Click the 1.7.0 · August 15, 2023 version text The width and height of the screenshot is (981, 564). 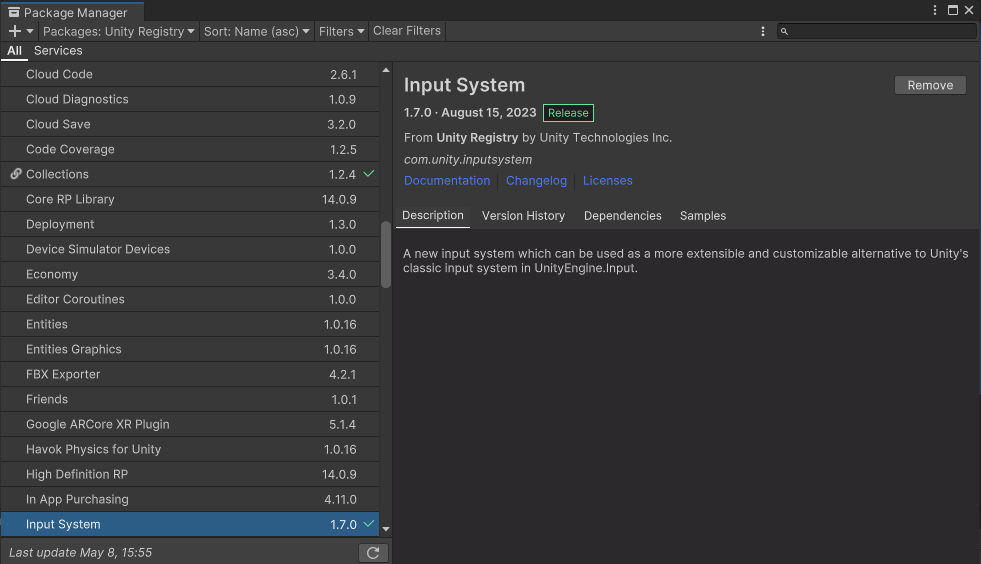[470, 113]
